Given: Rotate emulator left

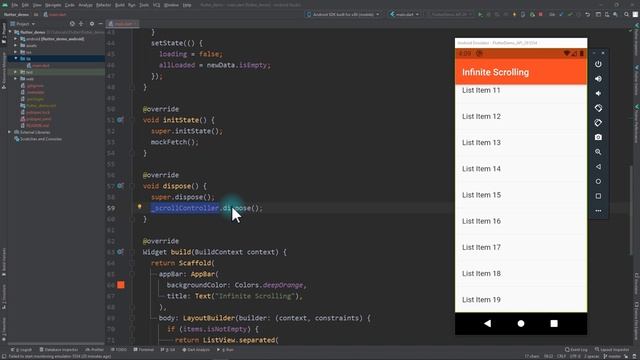Looking at the screenshot, I should coord(598,108).
